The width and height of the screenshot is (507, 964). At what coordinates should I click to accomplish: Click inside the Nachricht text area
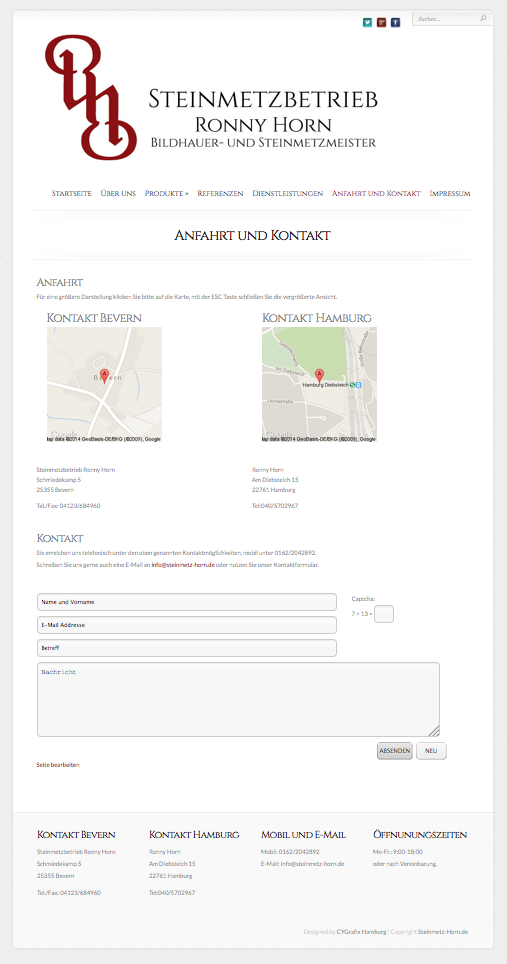pyautogui.click(x=238, y=699)
